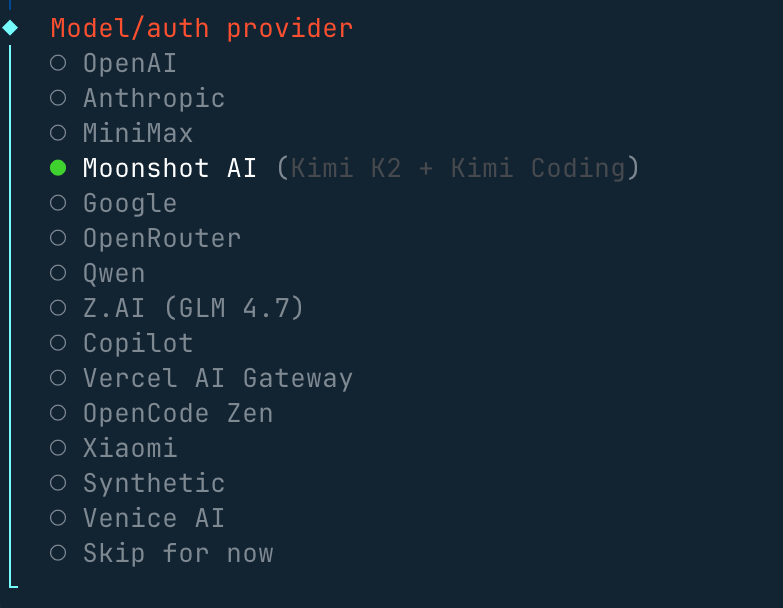Screen dimensions: 783x608
Task: Pick the OpenCode Zen radio option
Action: click(x=58, y=413)
